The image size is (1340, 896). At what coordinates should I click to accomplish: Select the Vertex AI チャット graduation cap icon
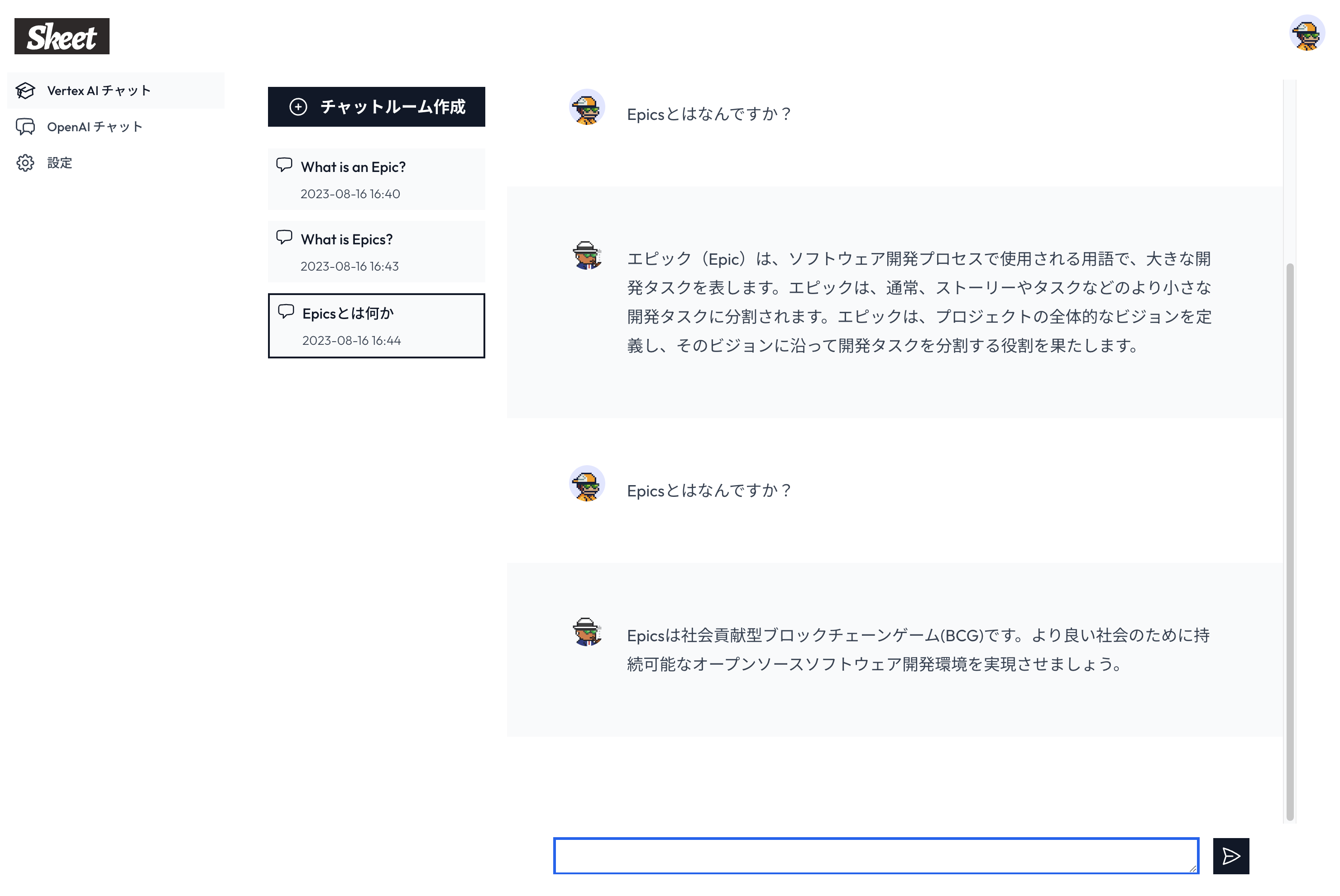[25, 90]
